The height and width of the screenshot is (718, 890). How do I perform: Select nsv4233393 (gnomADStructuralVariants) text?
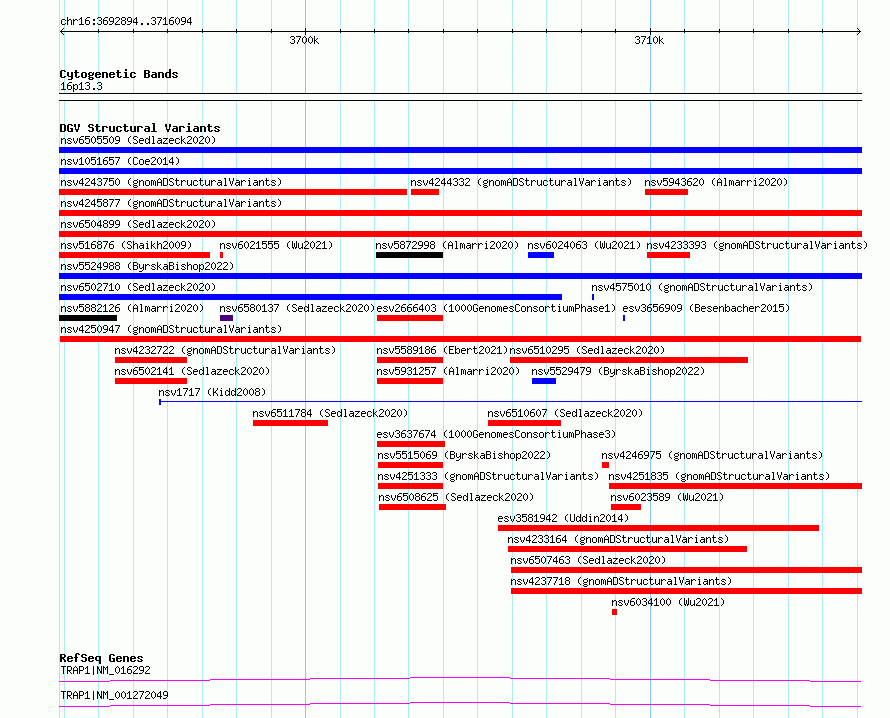pyautogui.click(x=757, y=245)
